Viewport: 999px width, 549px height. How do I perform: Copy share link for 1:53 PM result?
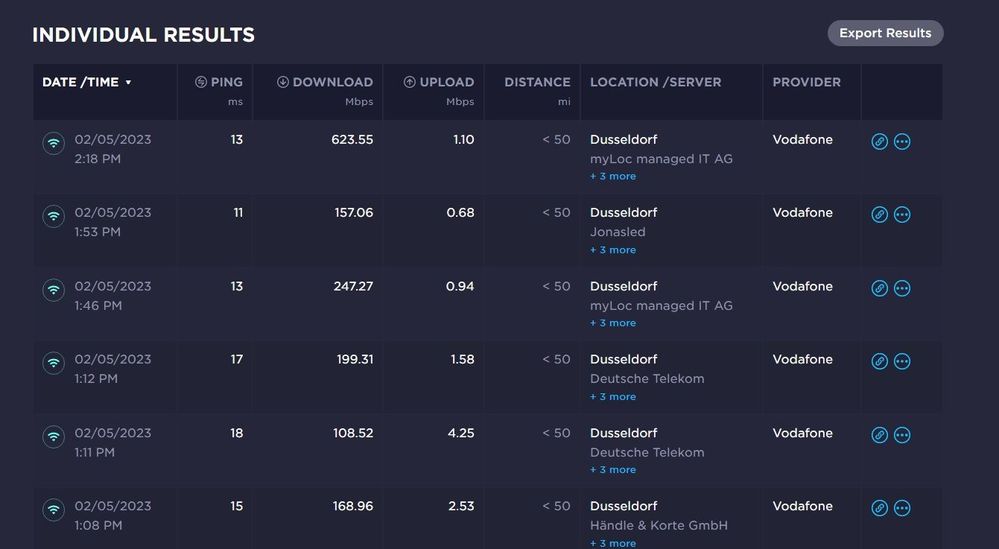[879, 215]
